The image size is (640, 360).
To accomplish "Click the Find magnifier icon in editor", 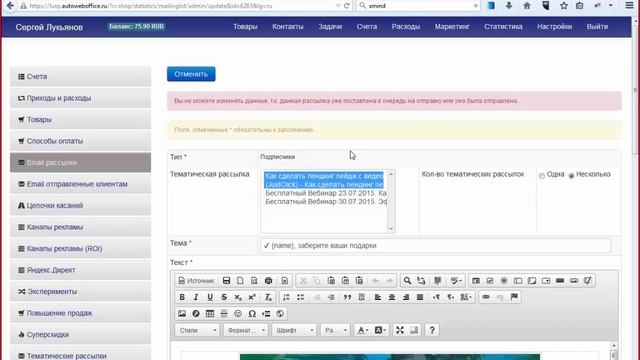I will point(407,281).
